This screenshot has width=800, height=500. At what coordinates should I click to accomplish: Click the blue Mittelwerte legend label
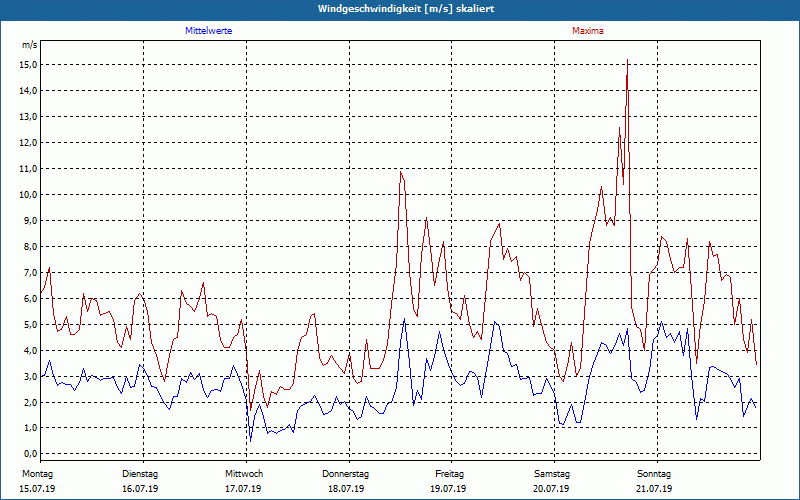208,31
